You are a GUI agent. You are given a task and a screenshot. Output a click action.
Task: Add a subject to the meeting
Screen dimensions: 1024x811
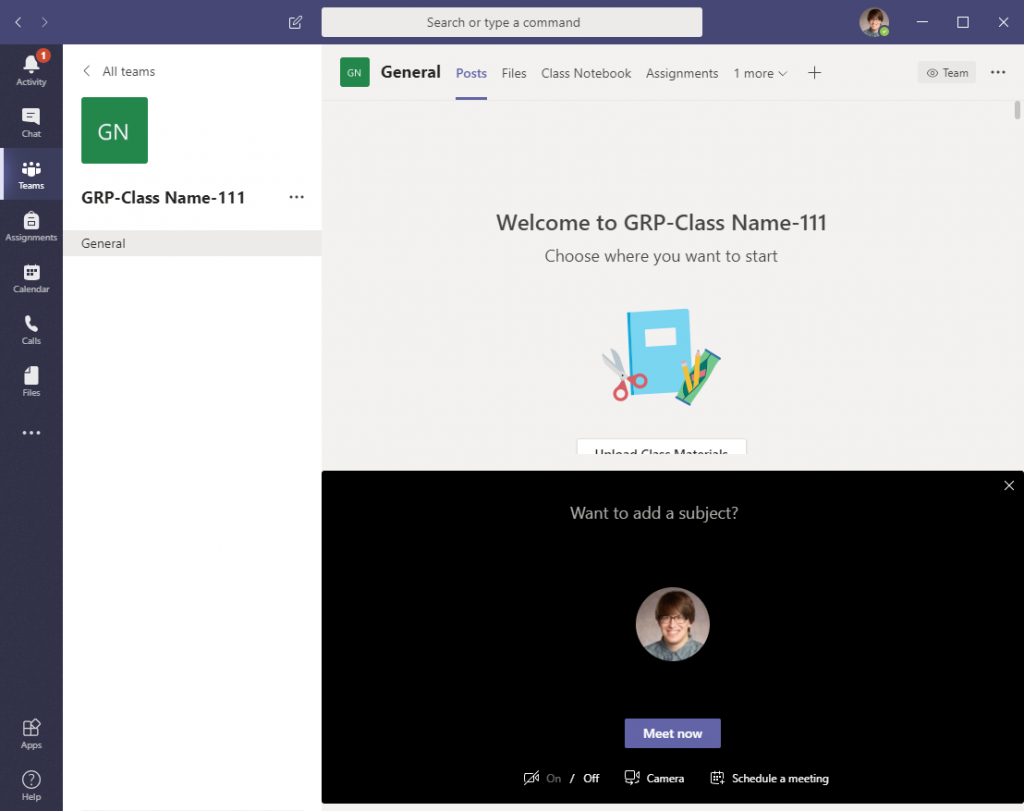tap(654, 513)
